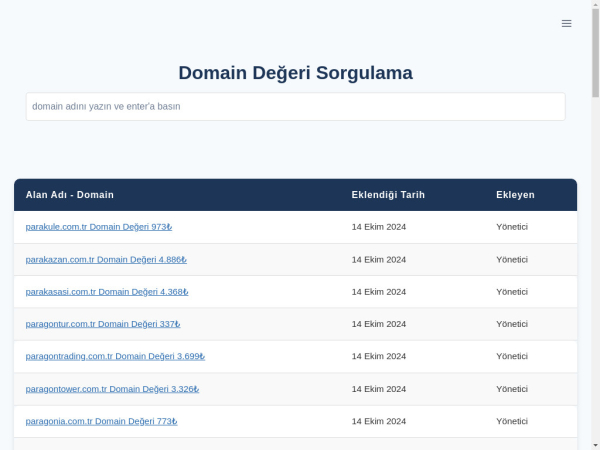Image resolution: width=600 pixels, height=450 pixels.
Task: Visit the parakasasi.com.tr domain value link
Action: [107, 292]
